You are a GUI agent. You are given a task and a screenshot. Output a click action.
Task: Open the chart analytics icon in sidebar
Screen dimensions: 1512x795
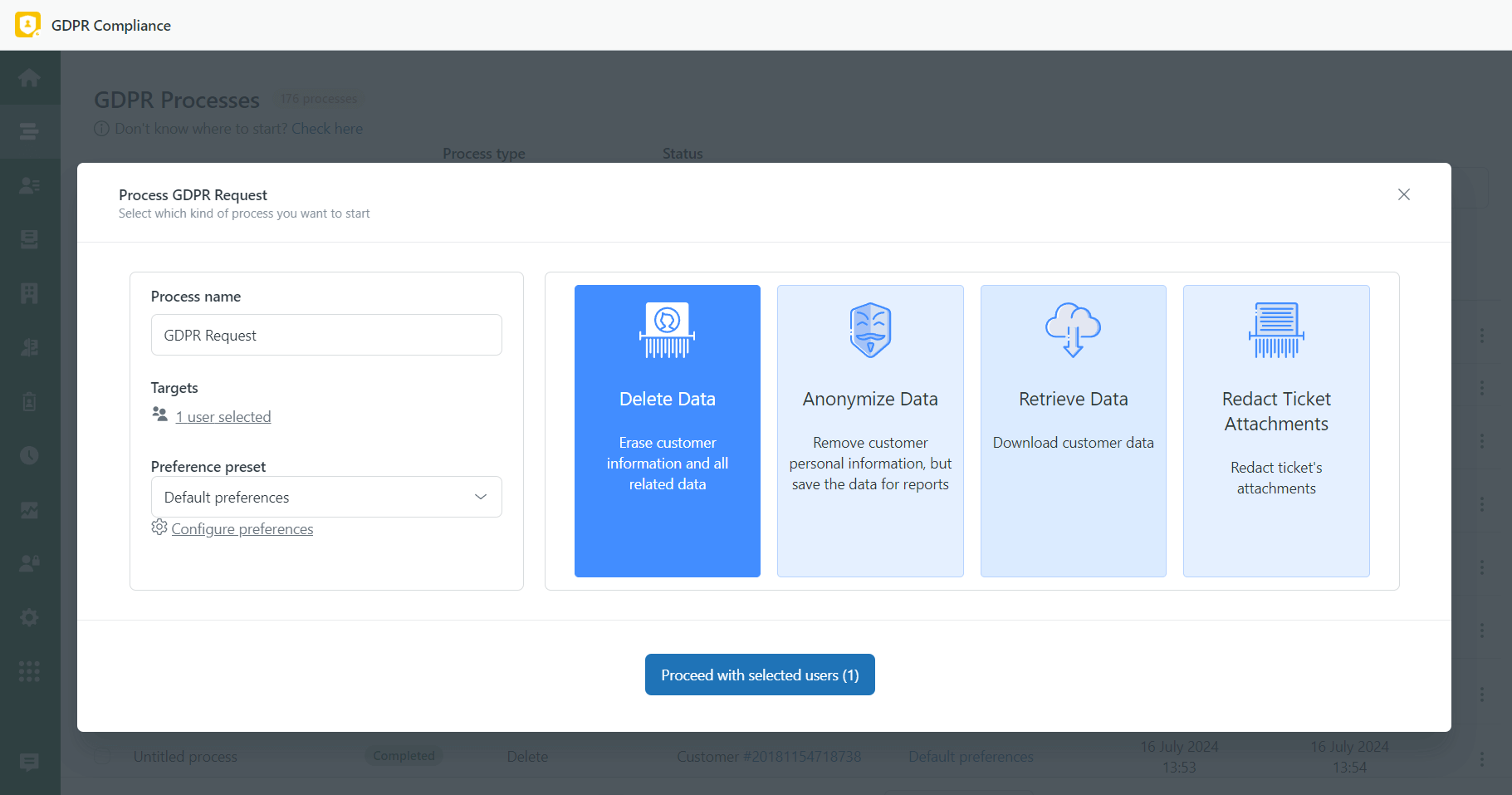(x=29, y=509)
